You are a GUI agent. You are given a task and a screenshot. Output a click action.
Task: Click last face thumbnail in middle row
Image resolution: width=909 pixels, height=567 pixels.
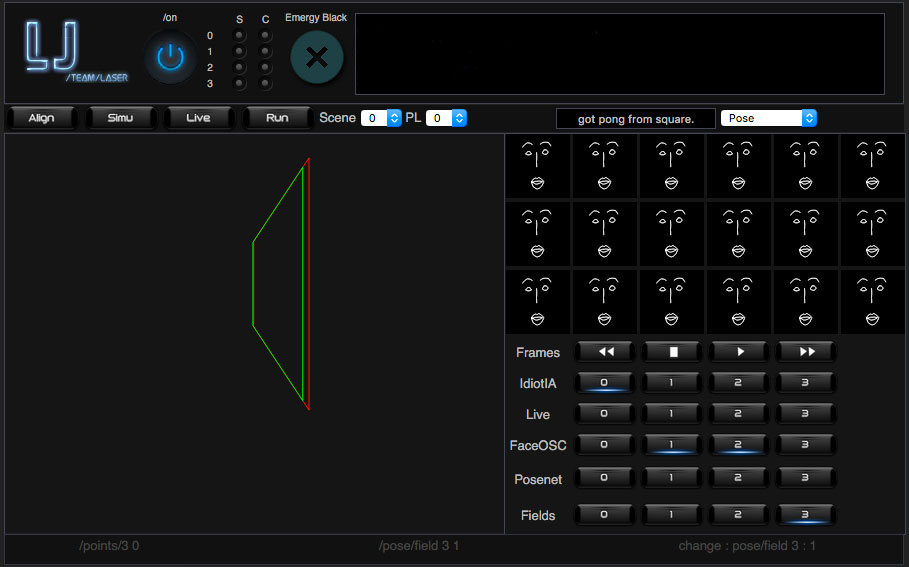click(x=872, y=234)
